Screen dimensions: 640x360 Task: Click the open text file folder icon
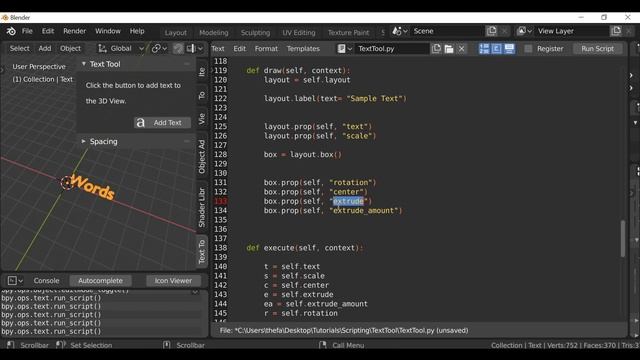pos(449,49)
